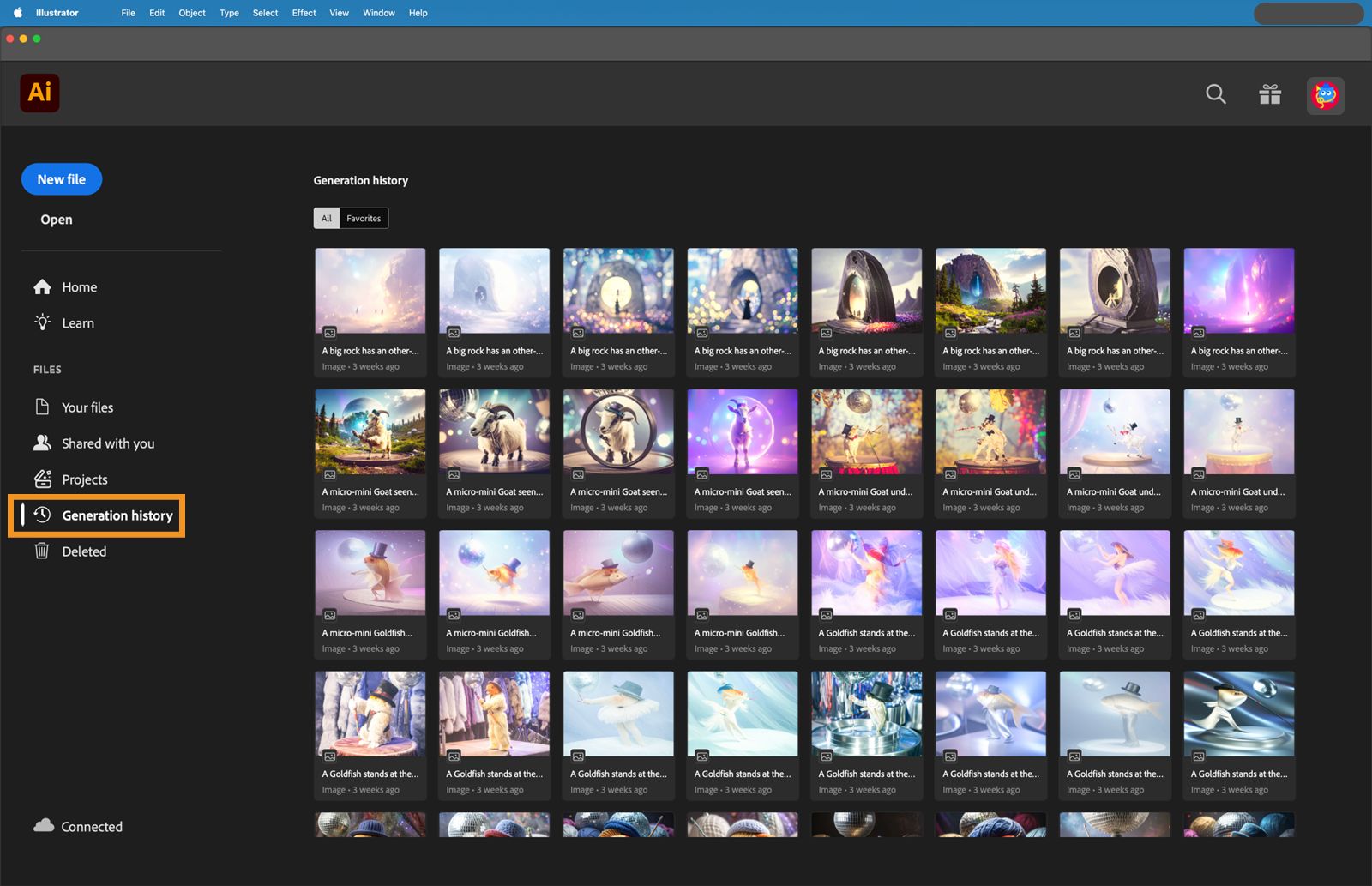Viewport: 1372px width, 886px height.
Task: Open the Learn lightbulb section
Action: (x=77, y=323)
